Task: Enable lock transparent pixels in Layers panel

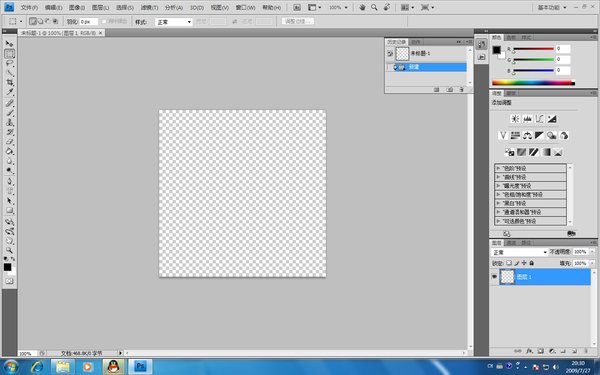Action: click(x=509, y=263)
